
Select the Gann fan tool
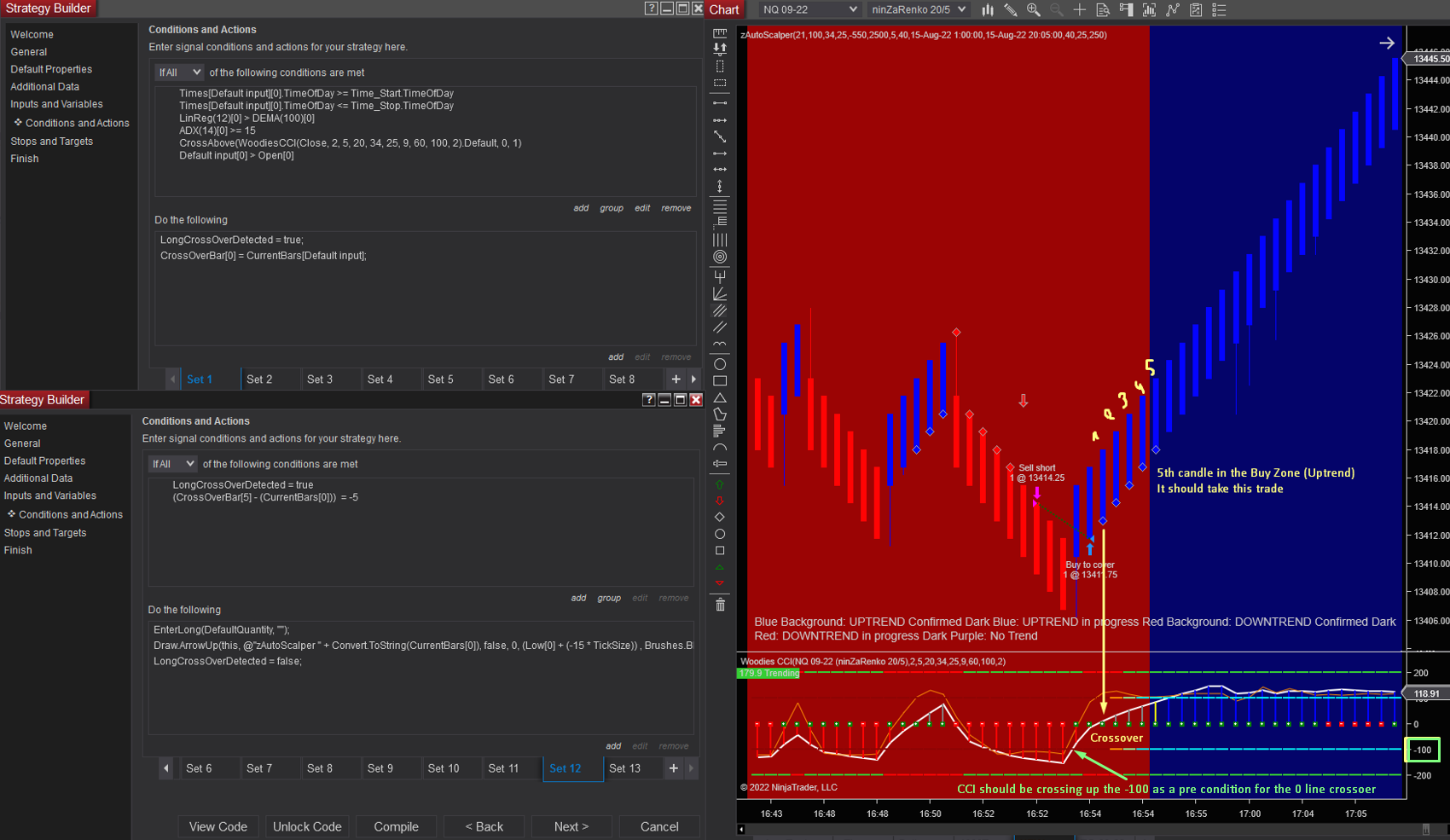tap(720, 293)
